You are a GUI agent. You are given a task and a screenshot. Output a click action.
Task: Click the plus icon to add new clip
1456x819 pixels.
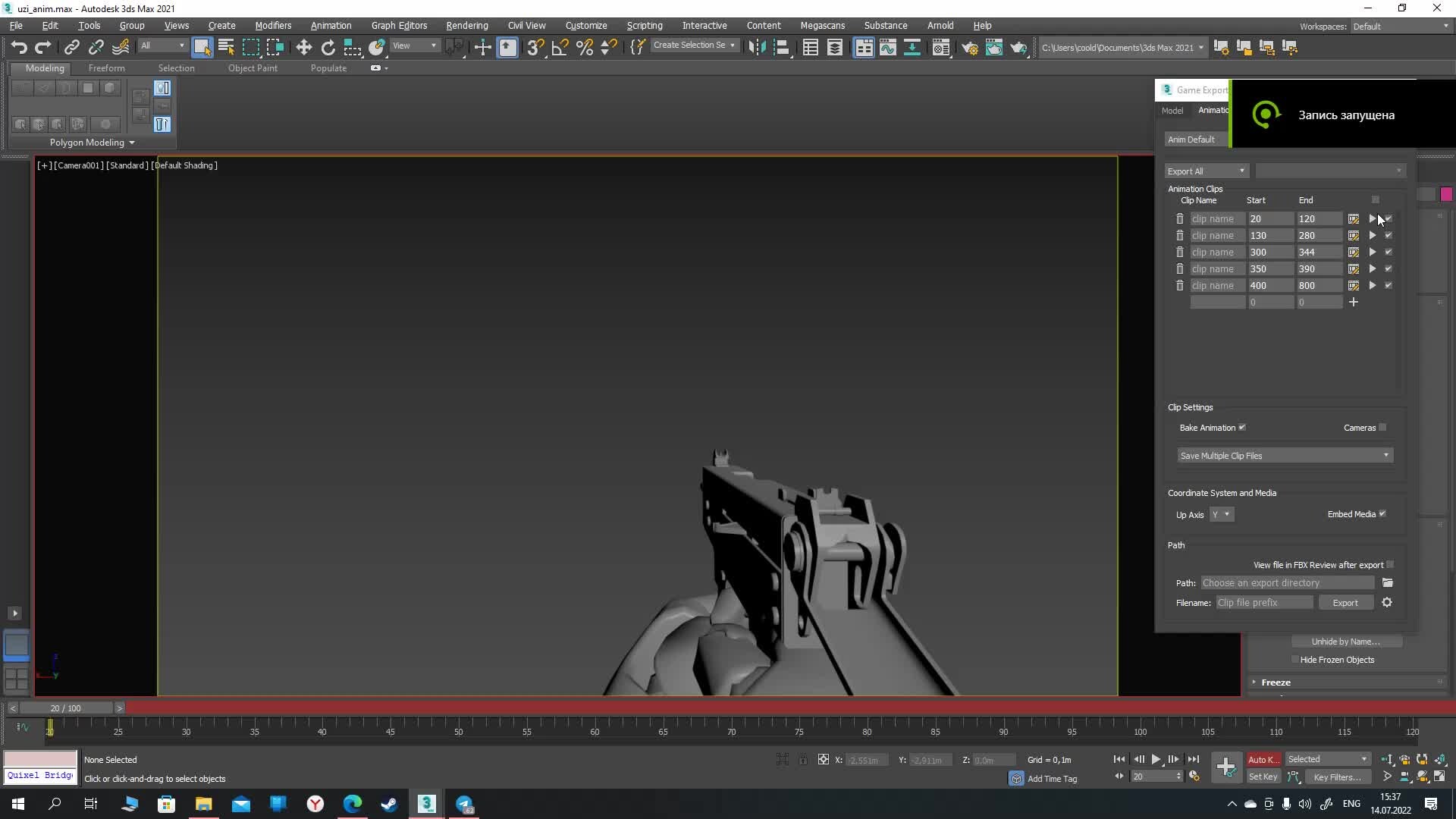coord(1353,303)
